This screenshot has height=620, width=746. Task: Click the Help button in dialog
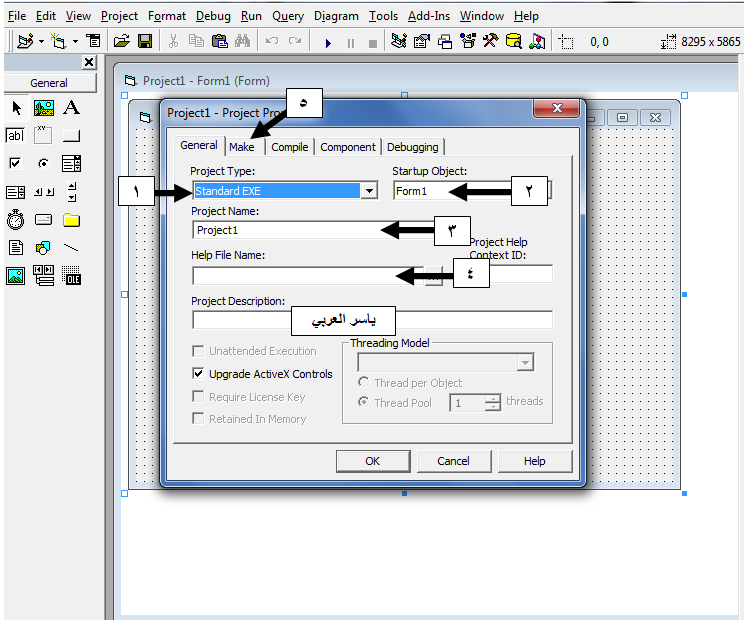(534, 461)
